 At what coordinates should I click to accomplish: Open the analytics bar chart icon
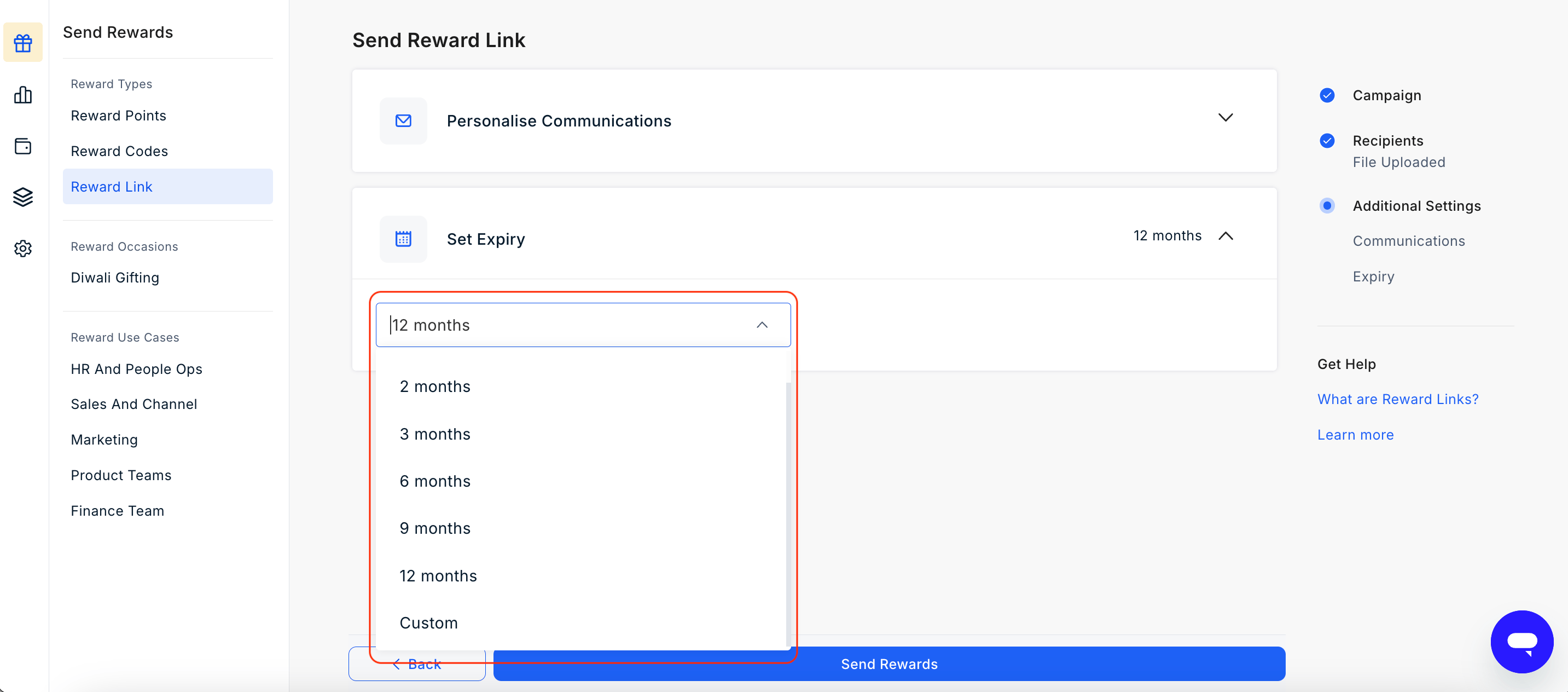tap(22, 94)
